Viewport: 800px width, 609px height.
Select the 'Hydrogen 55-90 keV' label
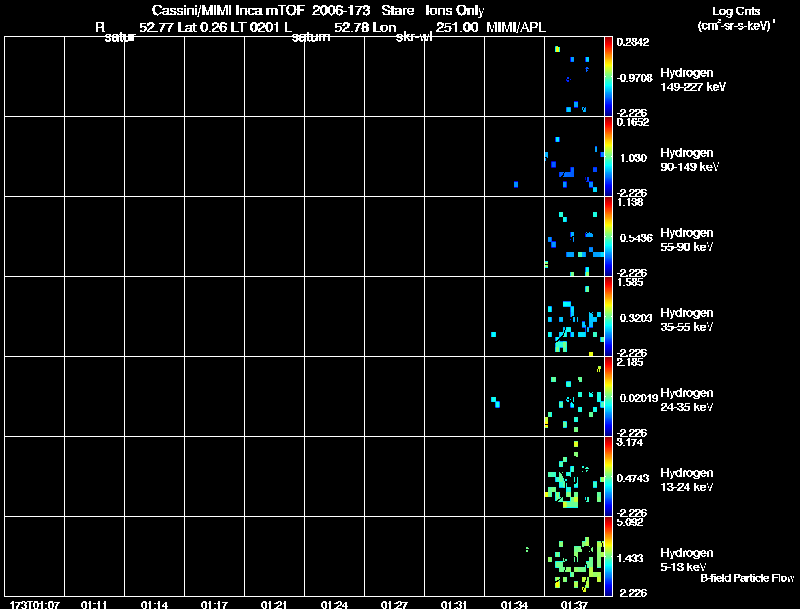tap(687, 240)
